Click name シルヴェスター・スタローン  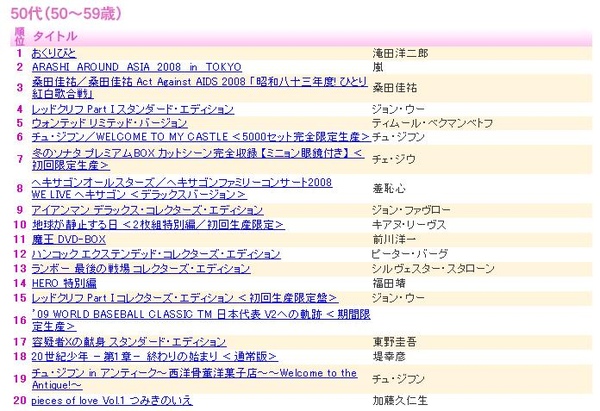[434, 268]
